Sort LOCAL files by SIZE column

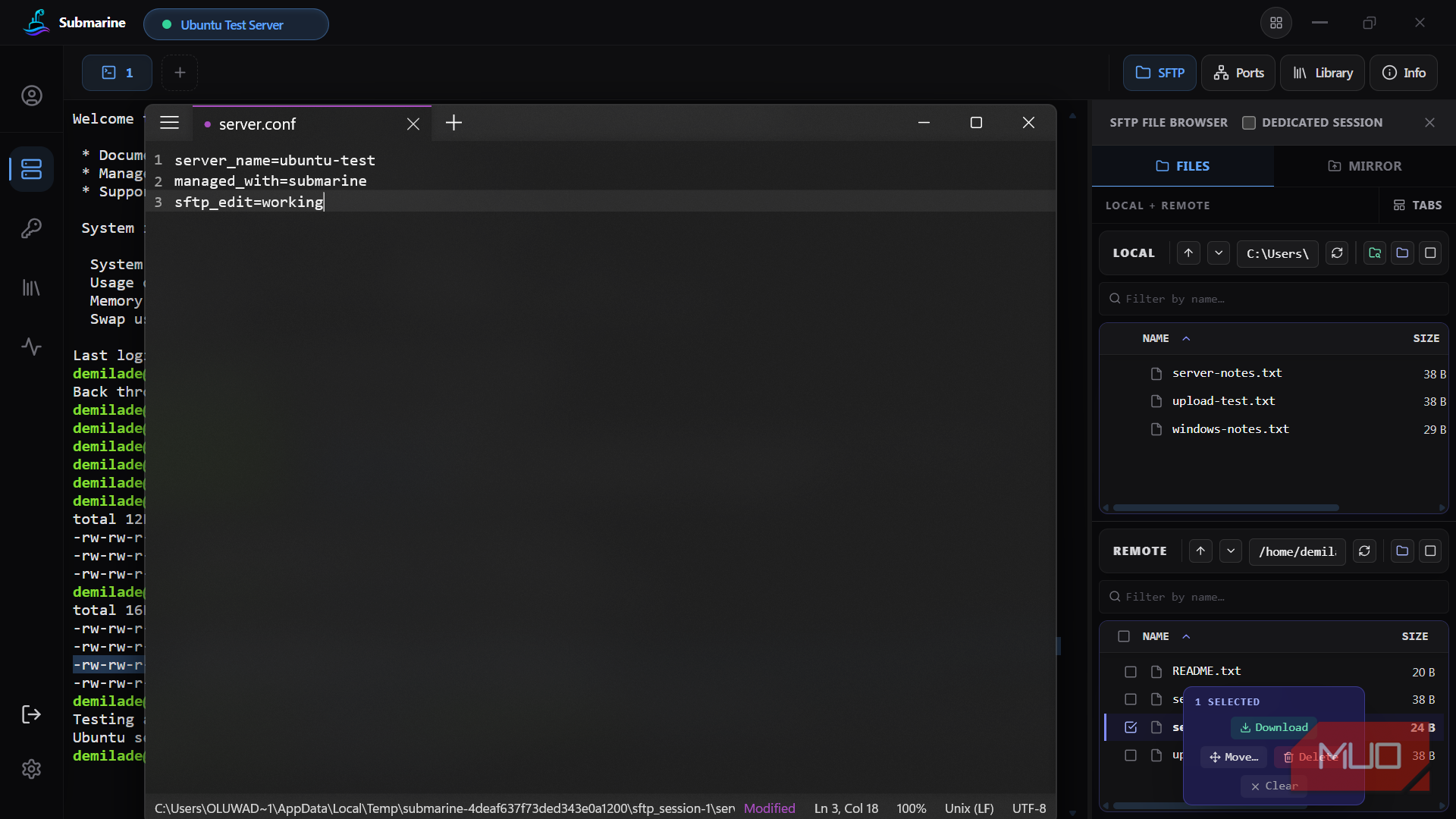pos(1426,338)
